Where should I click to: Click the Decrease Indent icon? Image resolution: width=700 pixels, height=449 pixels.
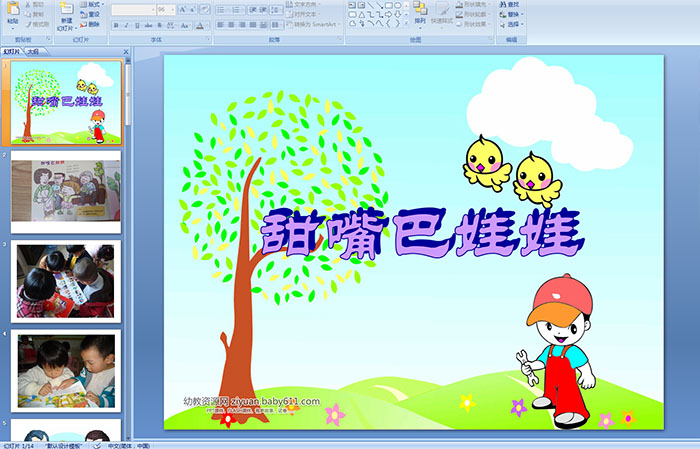coord(253,10)
